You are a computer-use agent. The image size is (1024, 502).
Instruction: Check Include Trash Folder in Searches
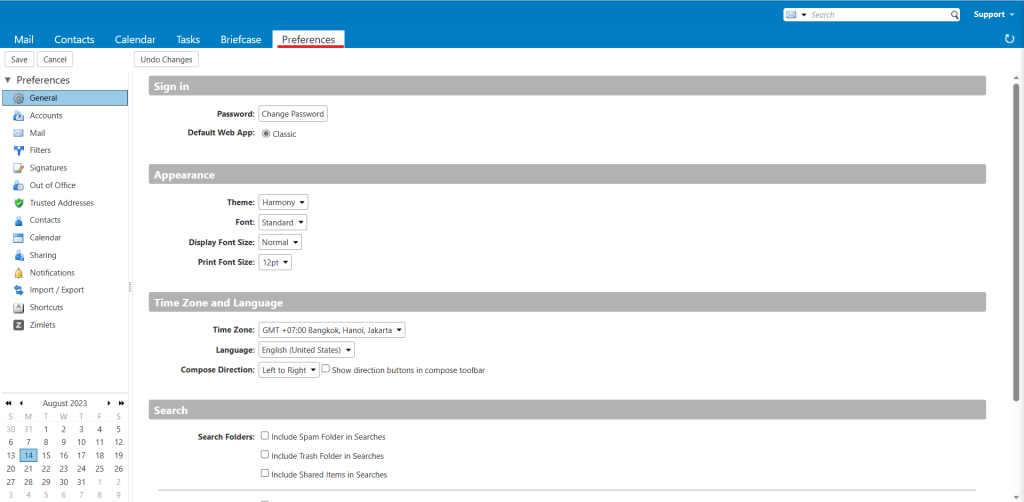click(x=265, y=455)
